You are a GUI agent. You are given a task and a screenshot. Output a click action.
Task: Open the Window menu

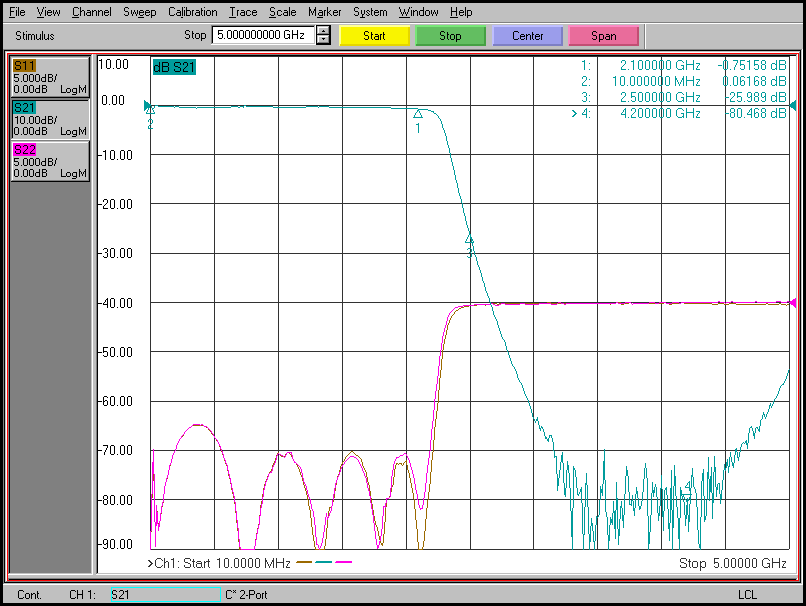pos(418,12)
